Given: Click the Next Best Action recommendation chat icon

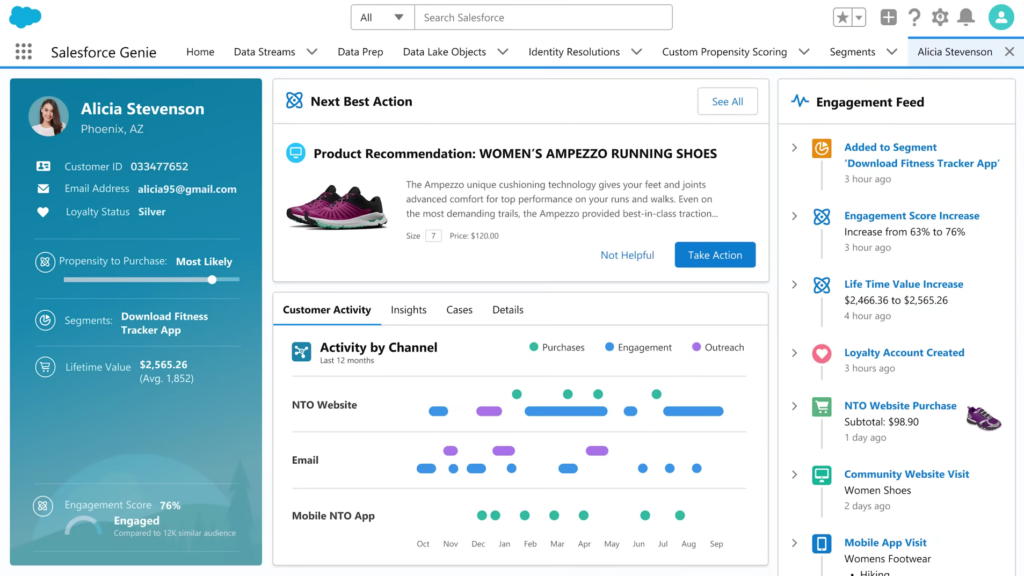Looking at the screenshot, I should [x=296, y=152].
